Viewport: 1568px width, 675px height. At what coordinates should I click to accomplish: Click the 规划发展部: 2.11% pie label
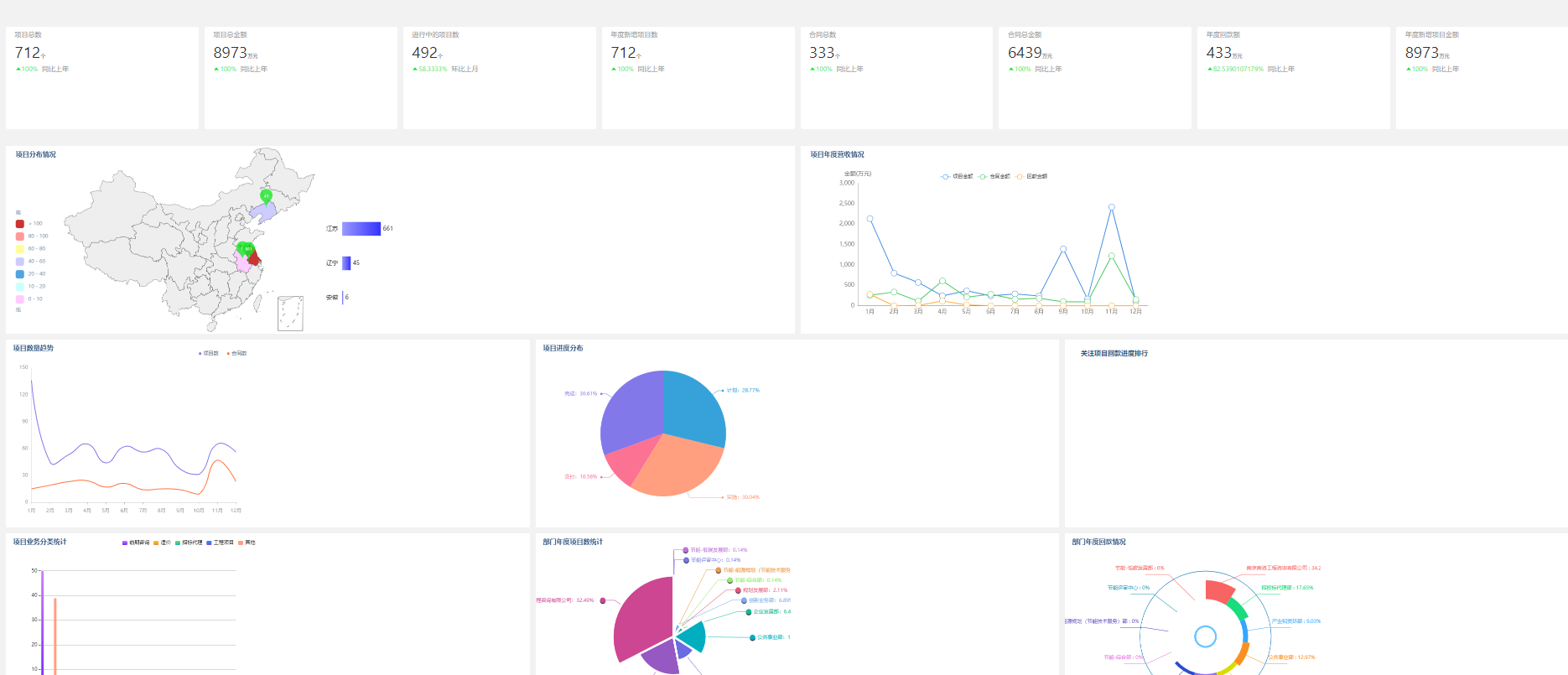point(765,590)
